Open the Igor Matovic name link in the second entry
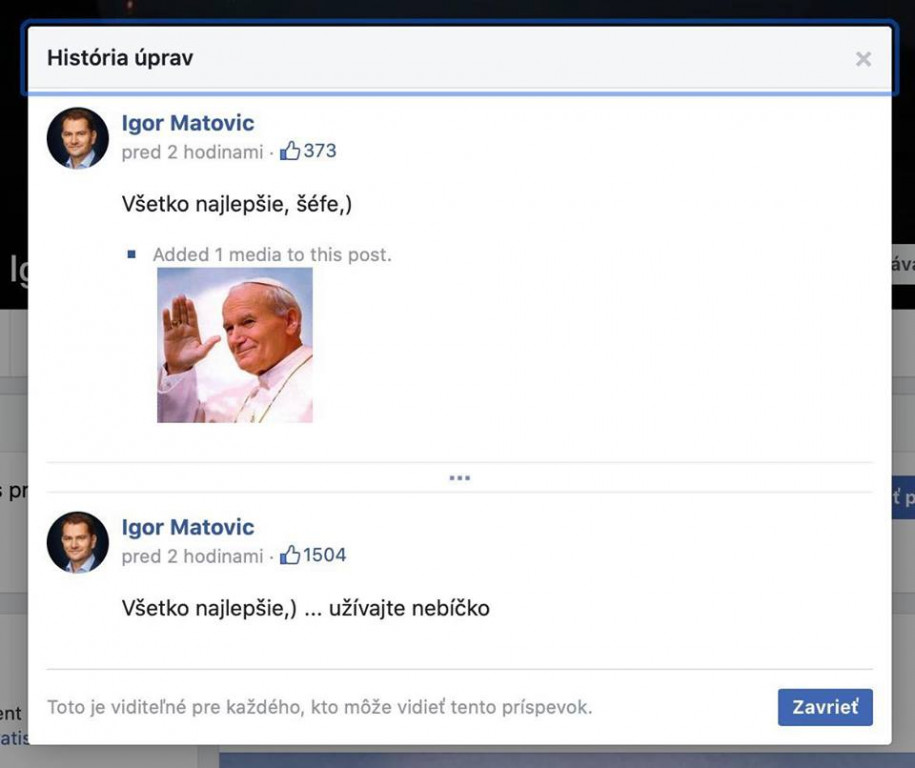The height and width of the screenshot is (768, 915). tap(188, 527)
